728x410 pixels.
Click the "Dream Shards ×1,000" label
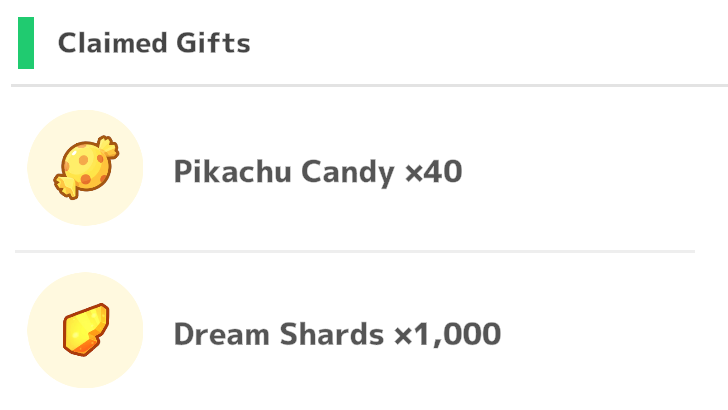coord(337,333)
